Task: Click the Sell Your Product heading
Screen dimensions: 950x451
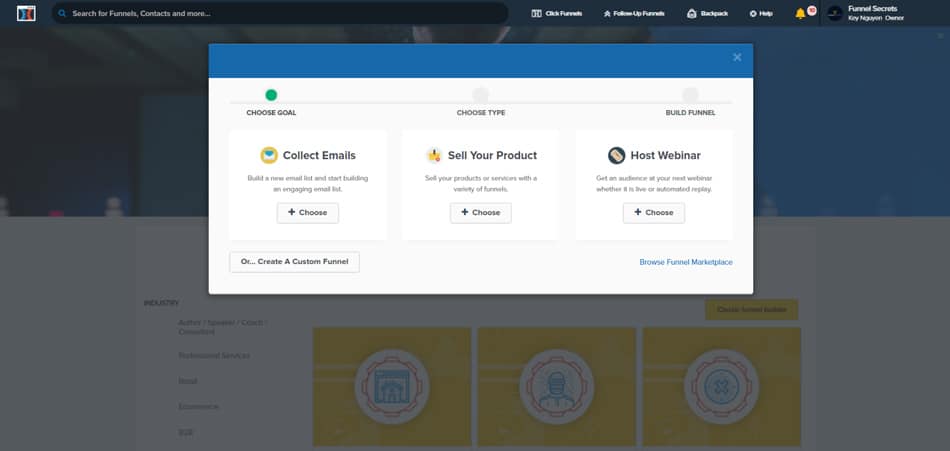Action: [493, 155]
